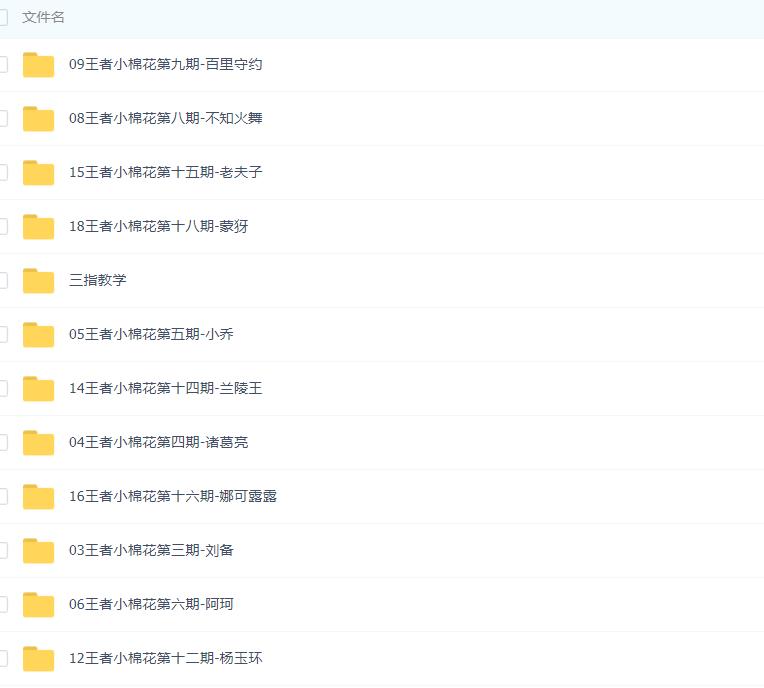The width and height of the screenshot is (764, 688).
Task: Click name 18王者小棉花第十八期-蒙犽
Action: pos(159,227)
